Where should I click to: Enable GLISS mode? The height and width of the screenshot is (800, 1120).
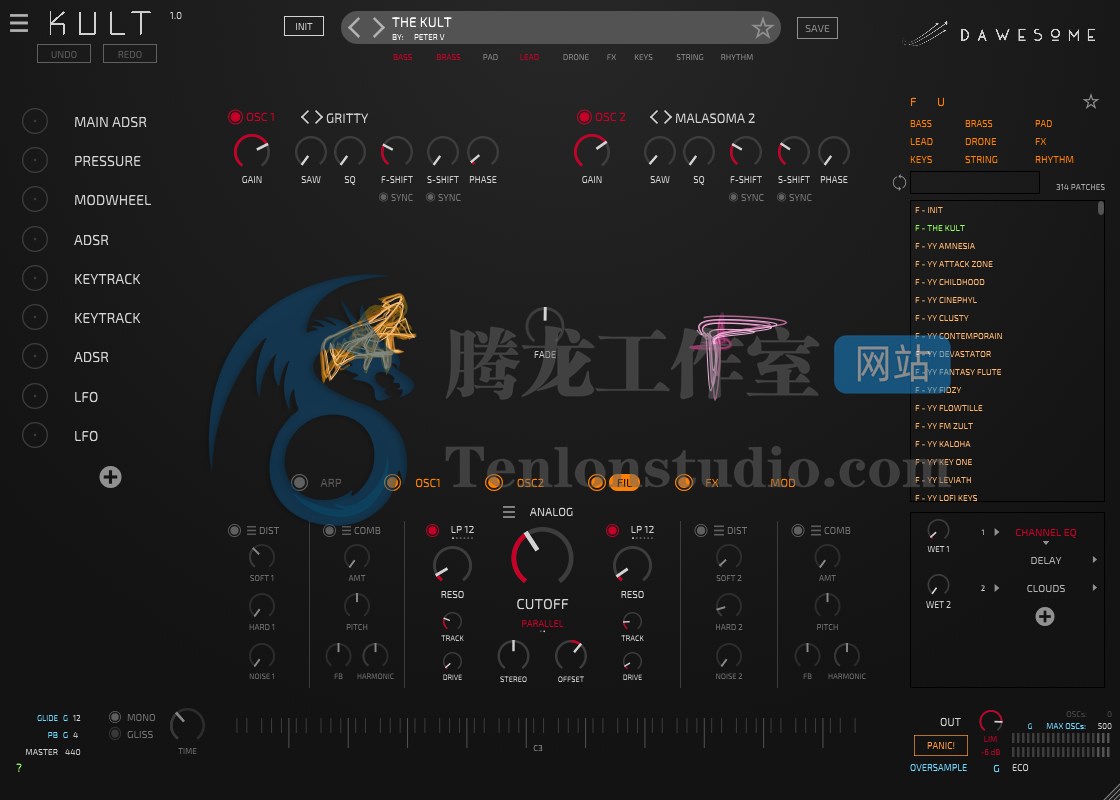pos(115,734)
